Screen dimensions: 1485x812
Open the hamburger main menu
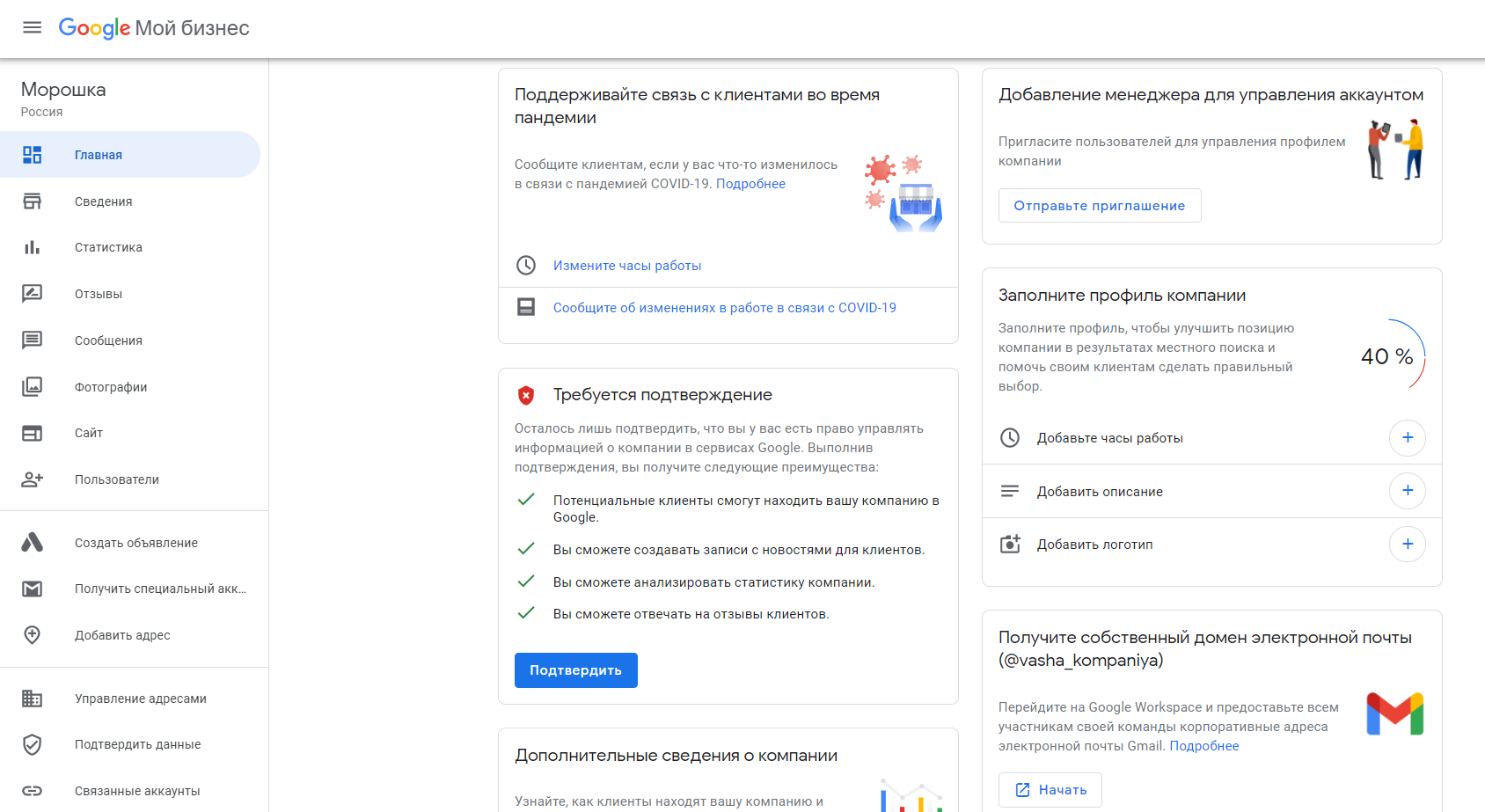tap(32, 27)
